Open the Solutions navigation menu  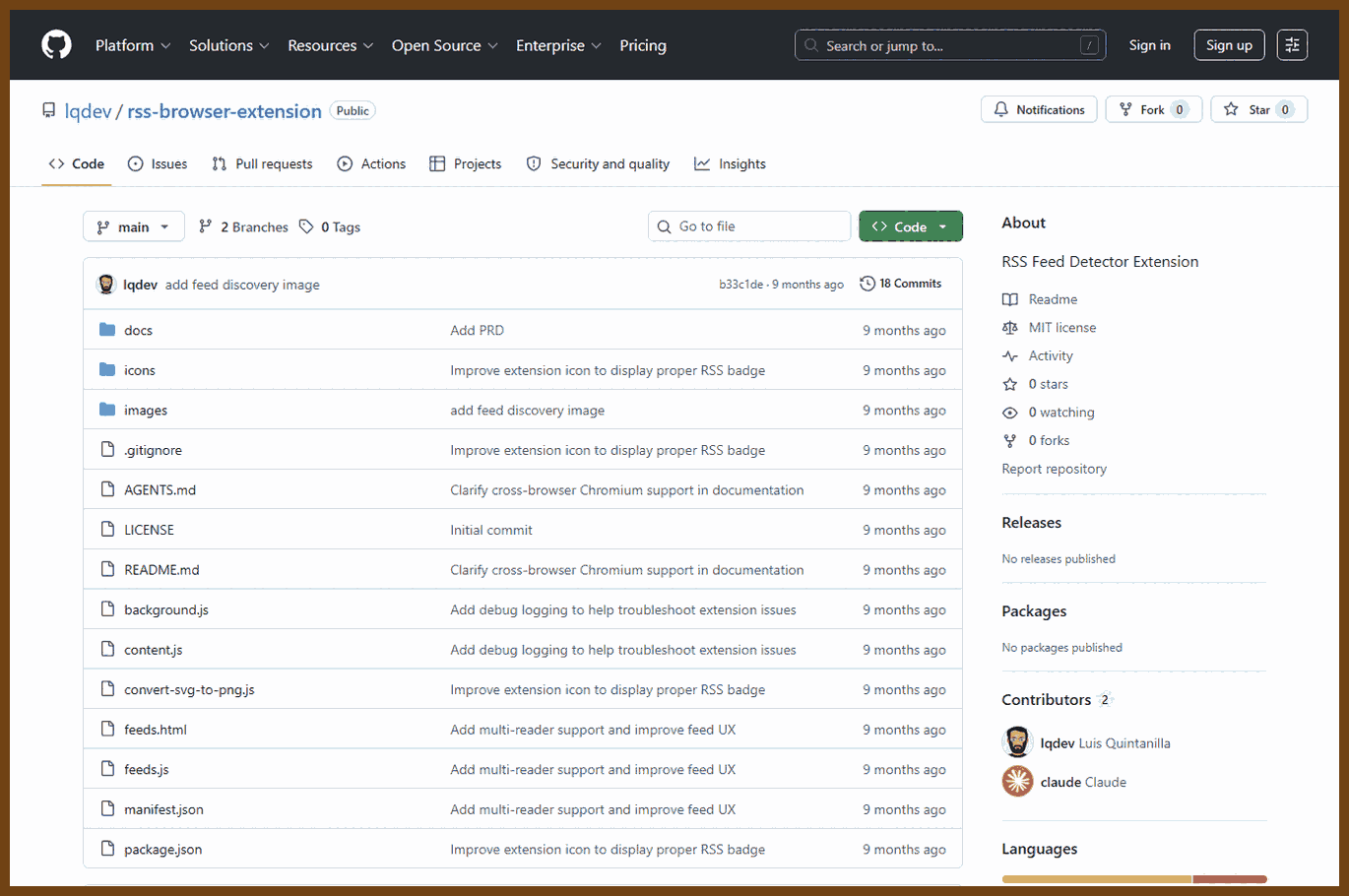click(x=229, y=45)
